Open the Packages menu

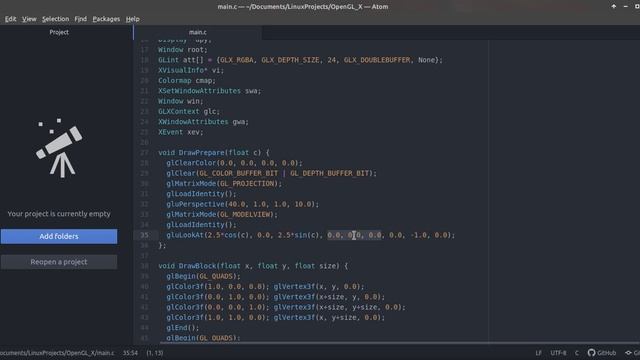click(x=106, y=19)
